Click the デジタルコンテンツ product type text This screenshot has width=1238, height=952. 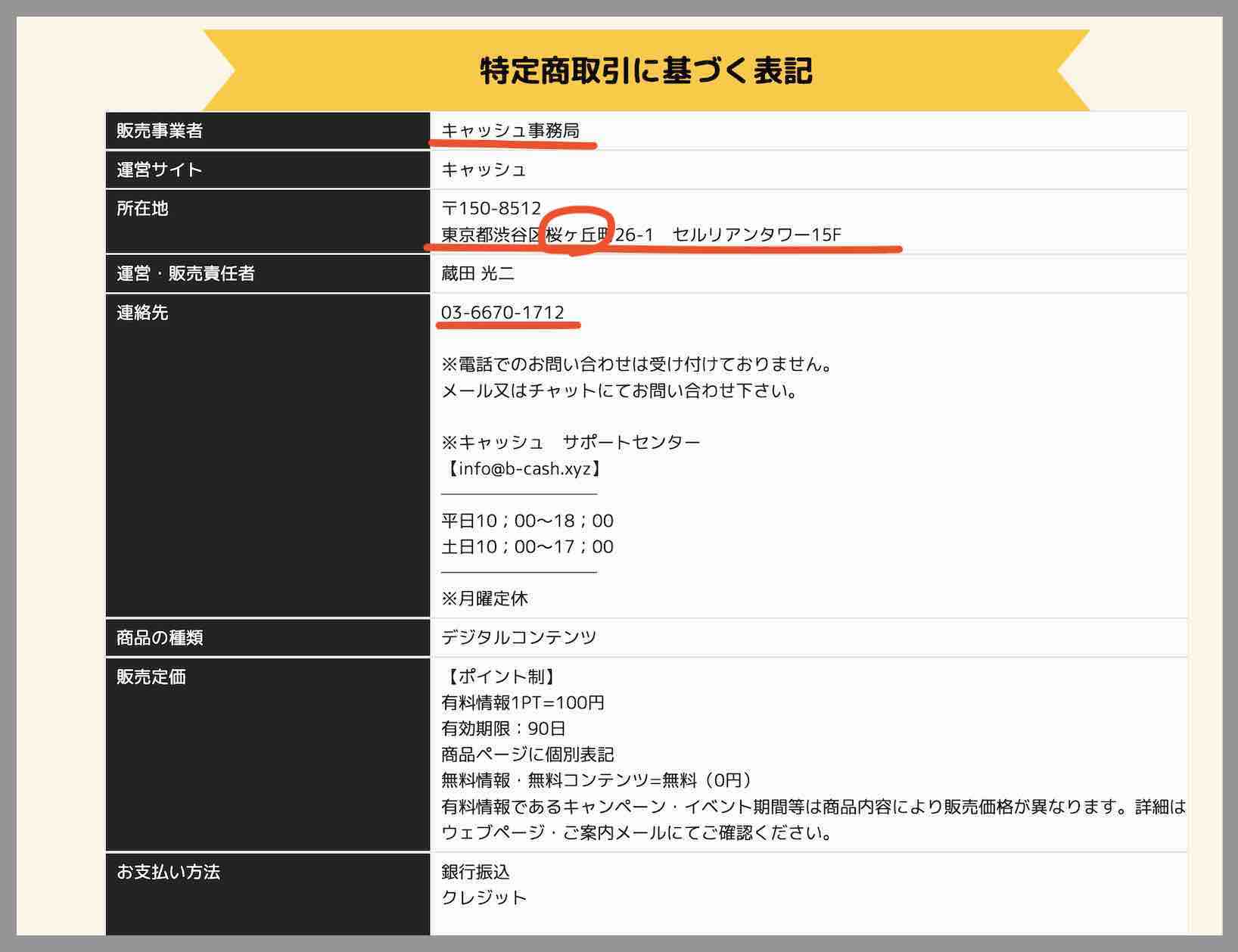click(519, 637)
